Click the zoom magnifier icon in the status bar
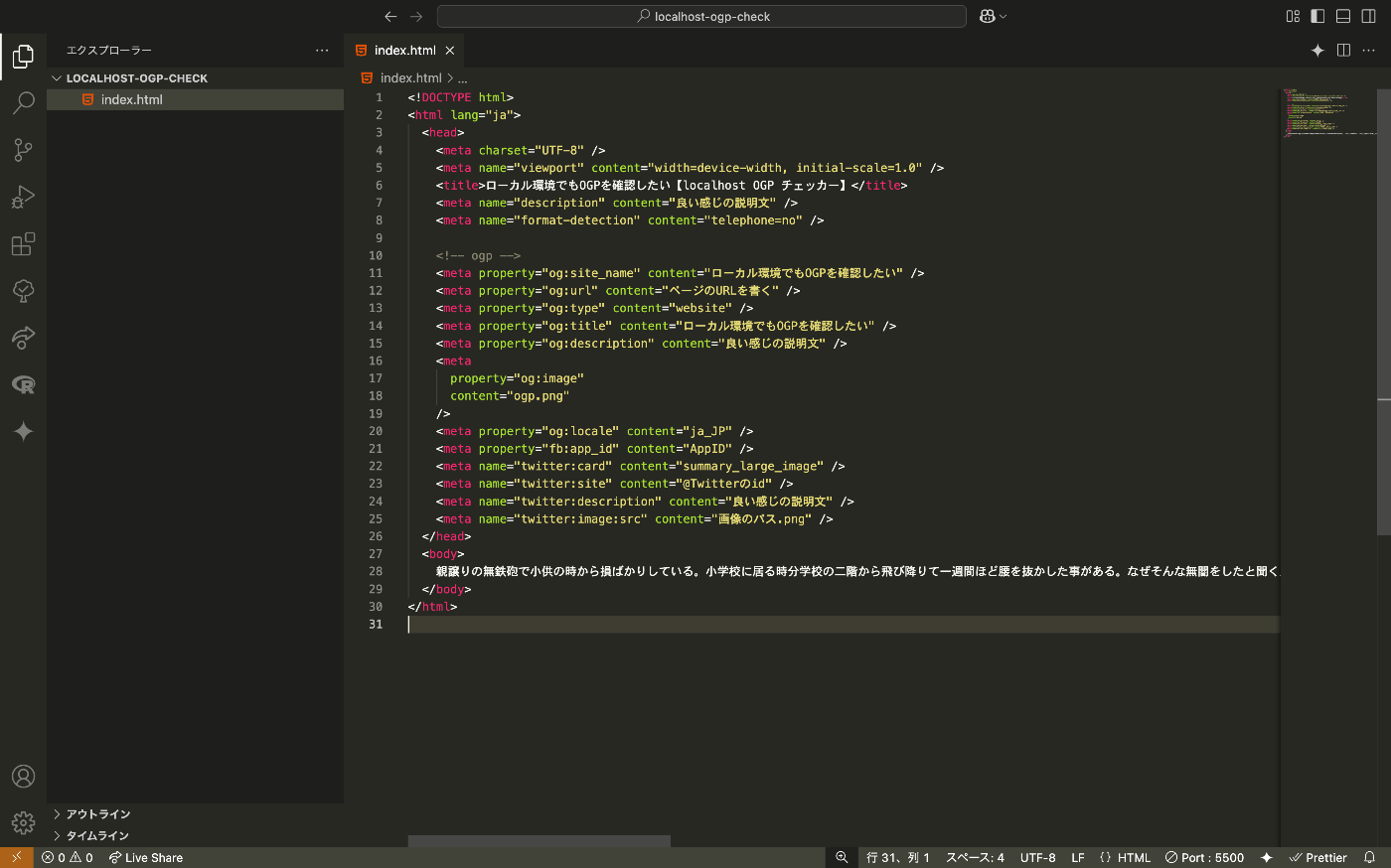 842,857
